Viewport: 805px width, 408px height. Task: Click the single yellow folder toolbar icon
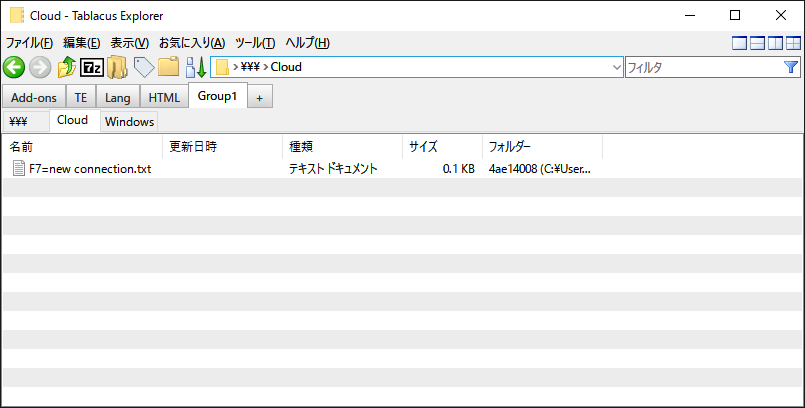[x=168, y=67]
